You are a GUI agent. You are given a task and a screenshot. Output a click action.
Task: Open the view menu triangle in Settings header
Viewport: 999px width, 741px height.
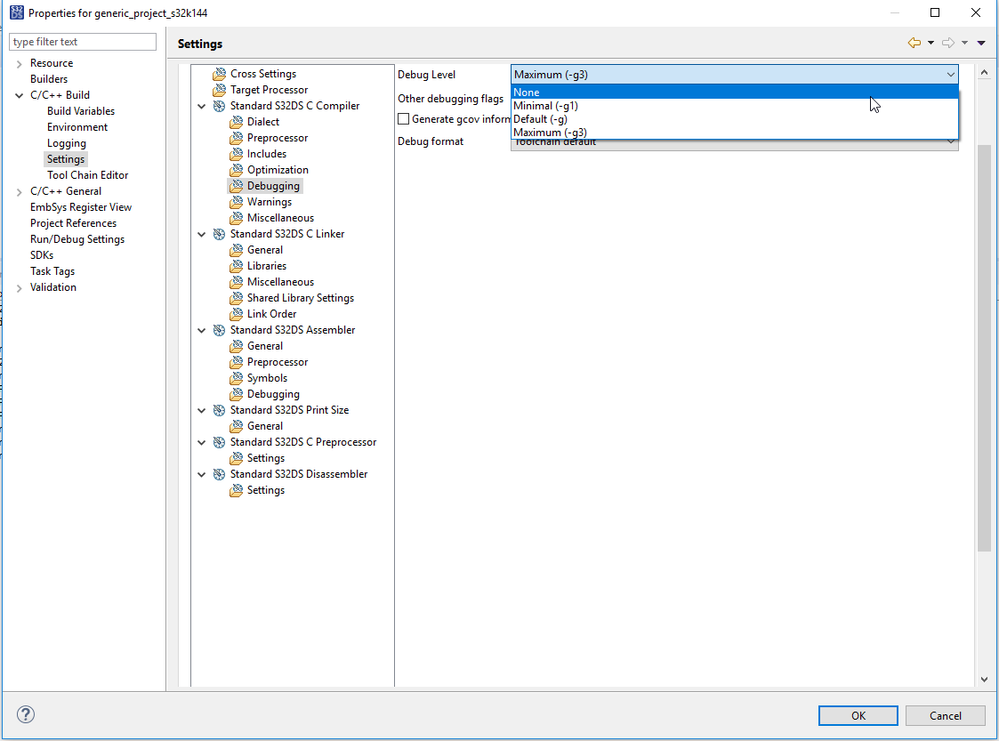[981, 43]
